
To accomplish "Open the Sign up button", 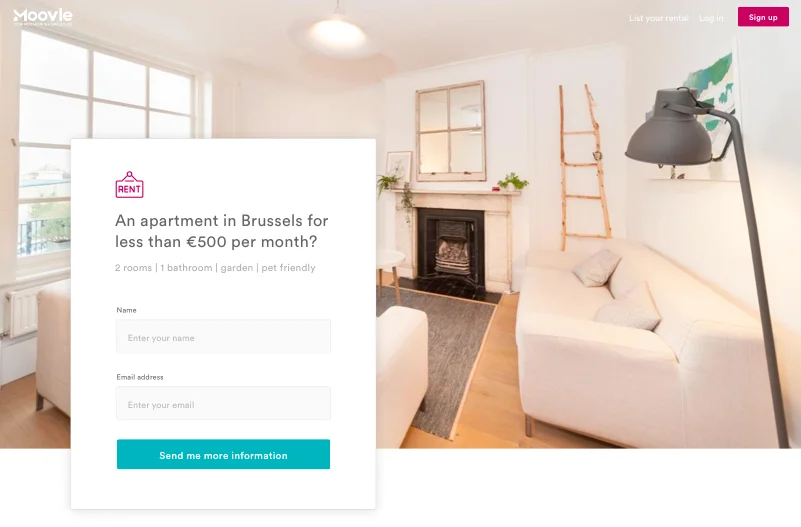I will pyautogui.click(x=763, y=17).
